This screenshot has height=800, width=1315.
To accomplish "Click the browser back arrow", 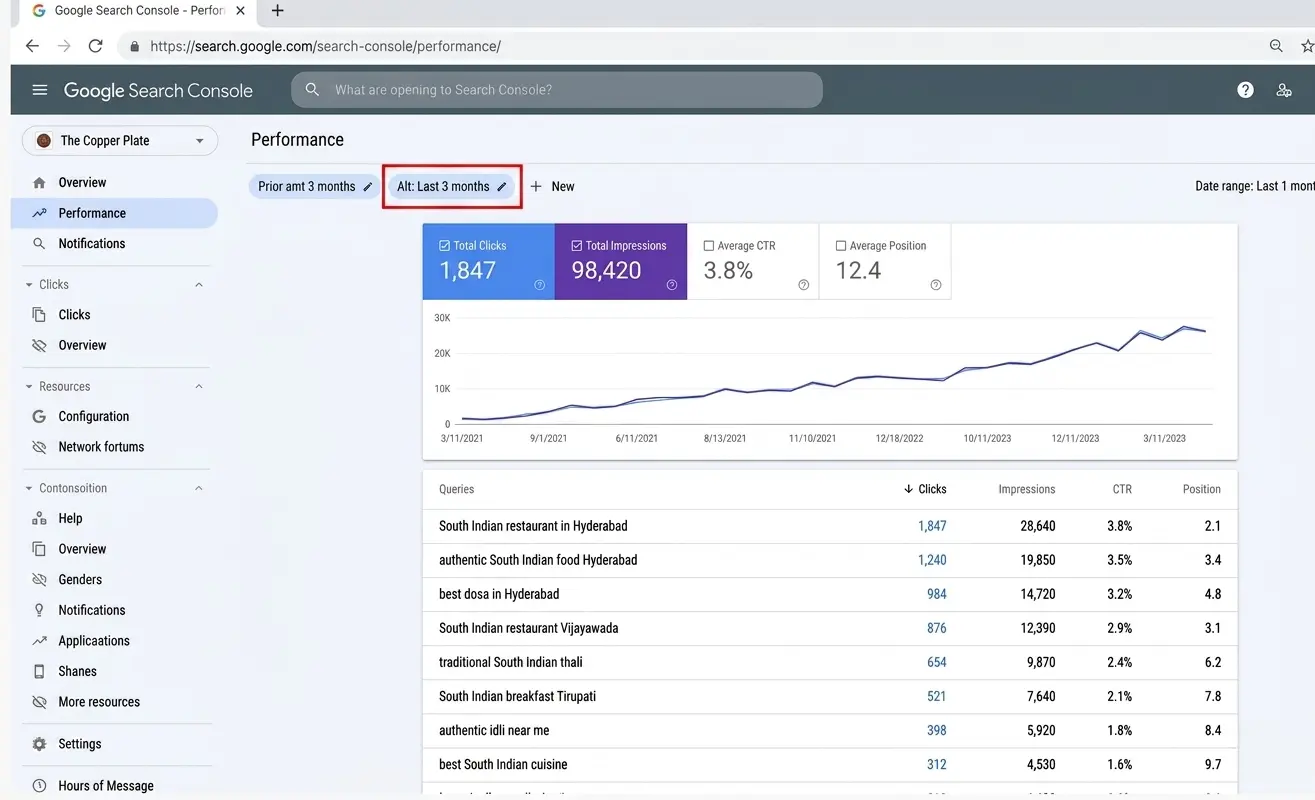I will coord(32,46).
